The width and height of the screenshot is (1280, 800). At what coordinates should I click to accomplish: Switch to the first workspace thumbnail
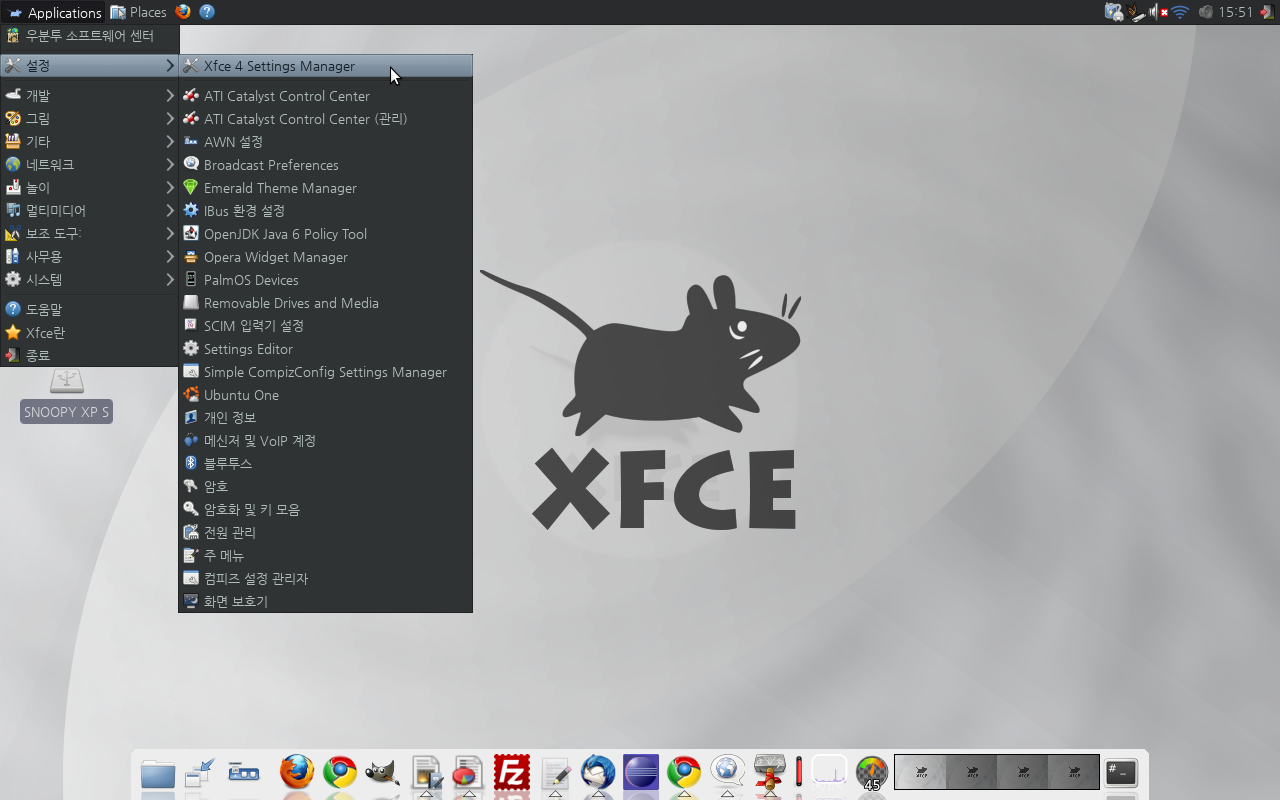pyautogui.click(x=921, y=772)
